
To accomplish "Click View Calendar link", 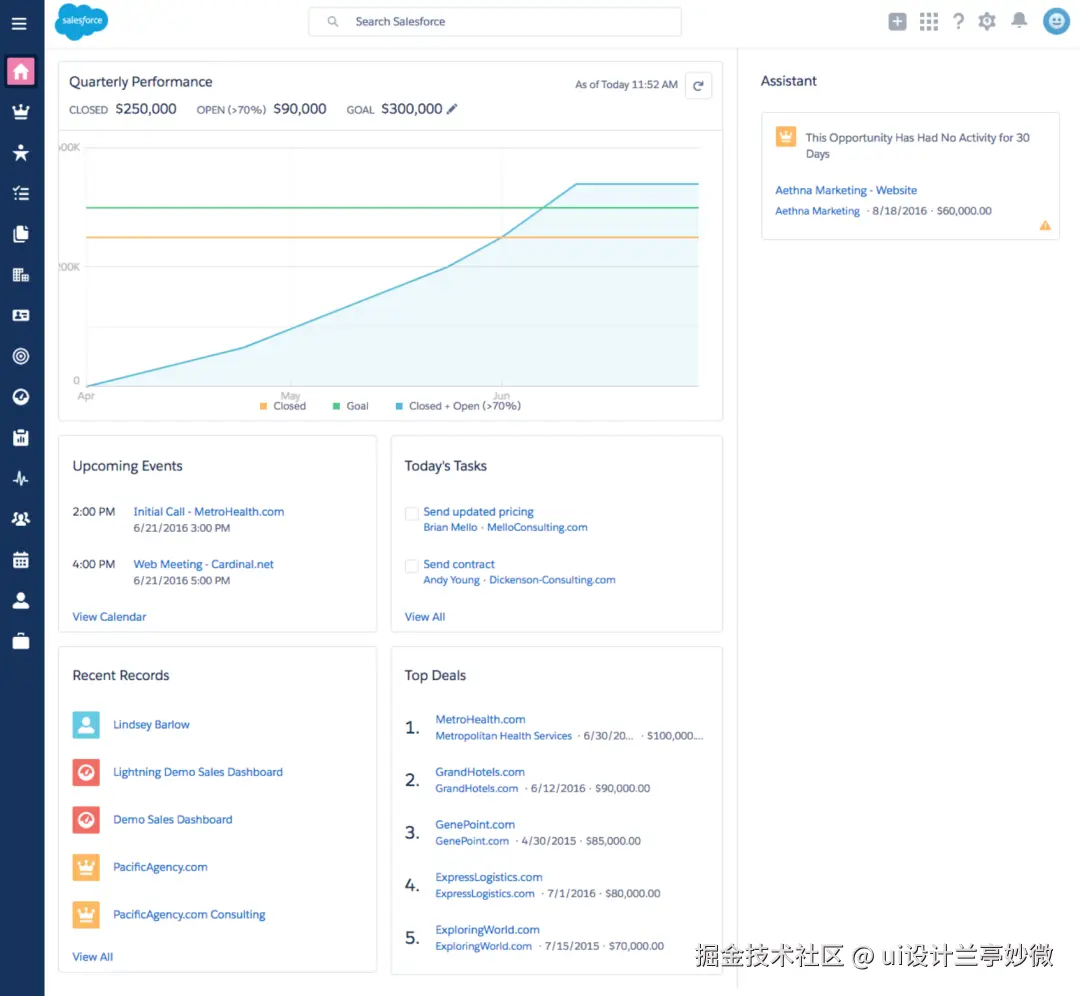I will click(x=110, y=616).
